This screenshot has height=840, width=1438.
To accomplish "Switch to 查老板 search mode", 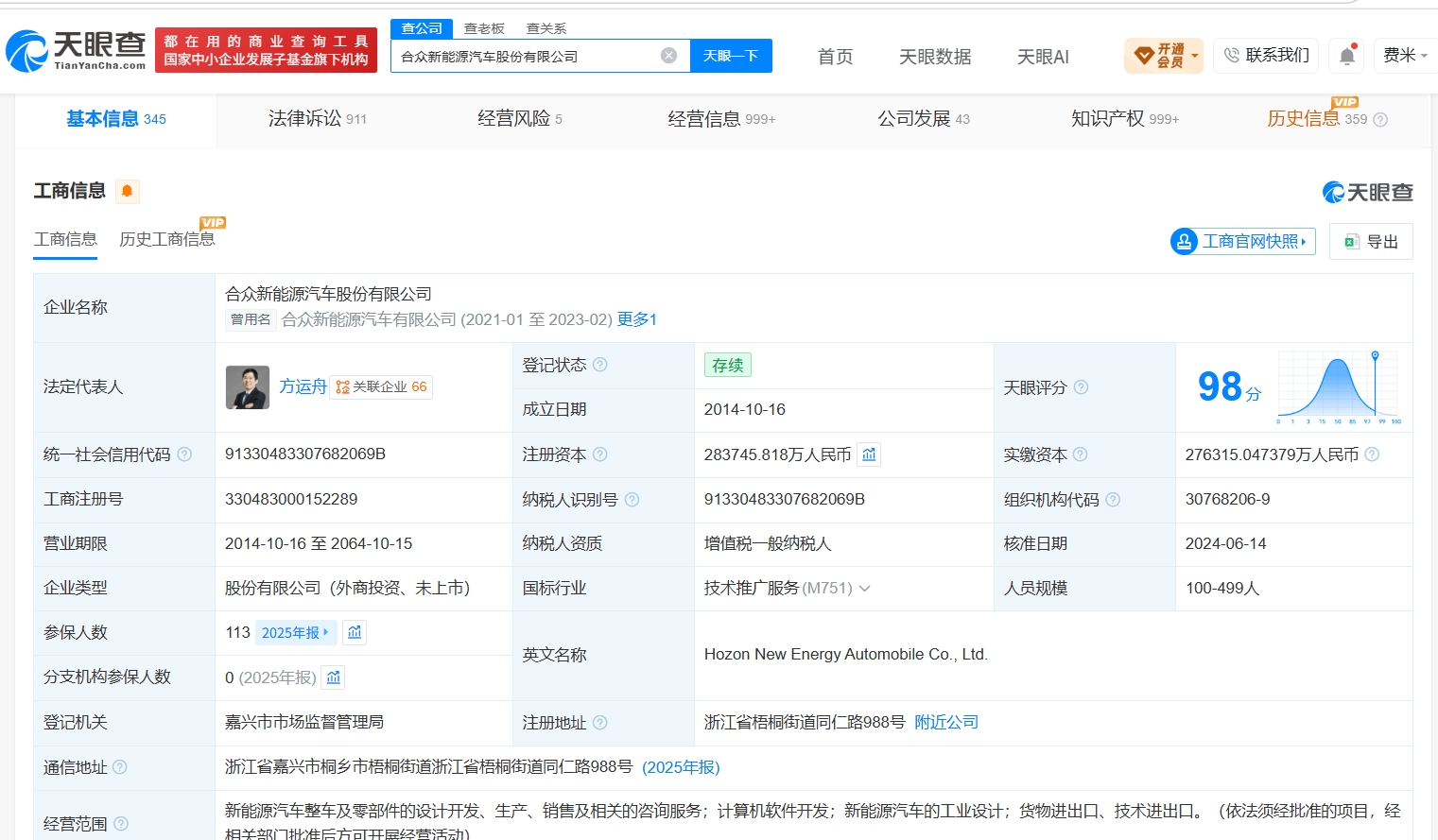I will [484, 28].
